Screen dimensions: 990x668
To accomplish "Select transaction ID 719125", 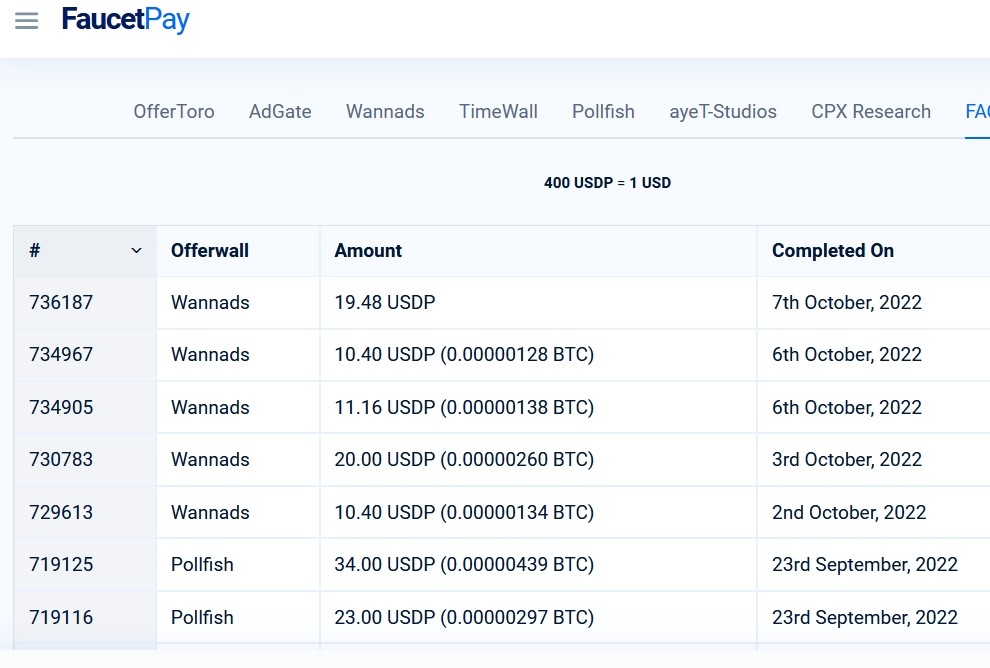I will 61,564.
